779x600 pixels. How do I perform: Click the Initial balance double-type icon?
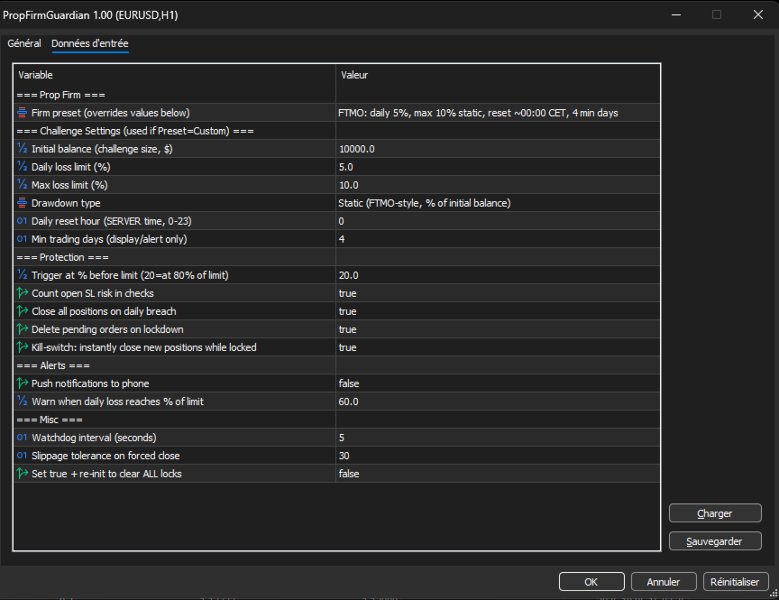[22, 149]
